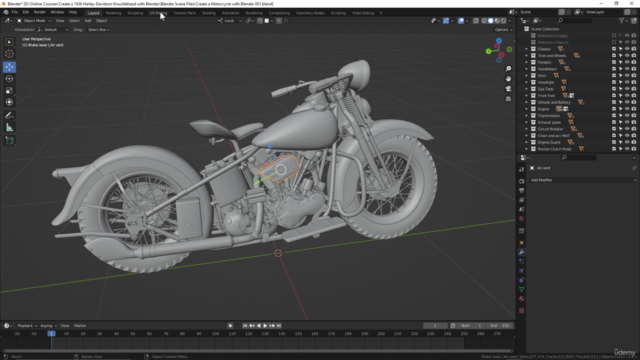Expand the Front Fork collection
This screenshot has width=640, height=360.
click(x=527, y=96)
